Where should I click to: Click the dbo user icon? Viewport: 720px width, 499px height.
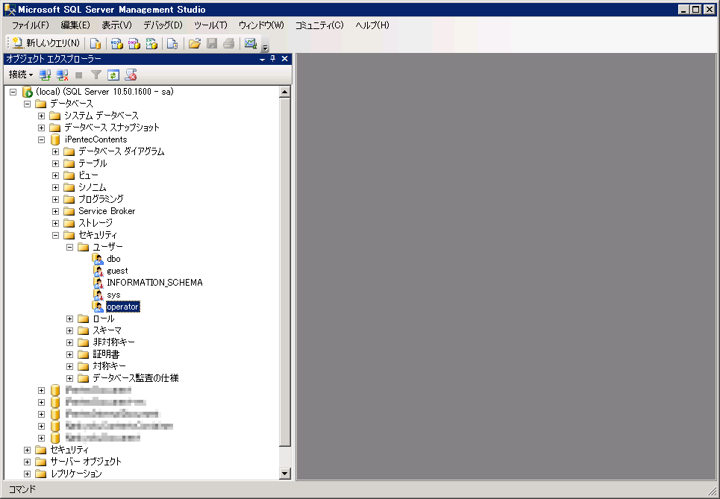point(98,259)
